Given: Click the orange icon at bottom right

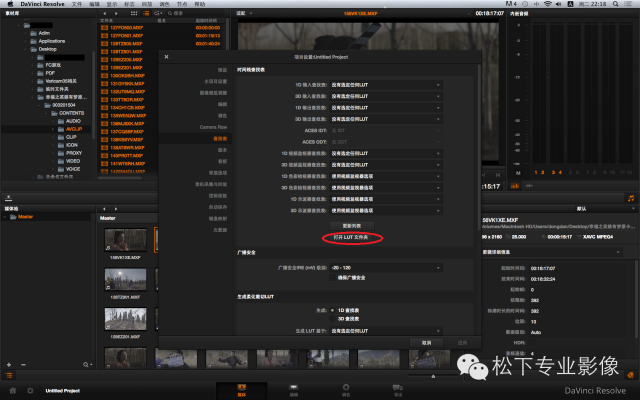Looking at the screenshot, I should click(x=630, y=375).
